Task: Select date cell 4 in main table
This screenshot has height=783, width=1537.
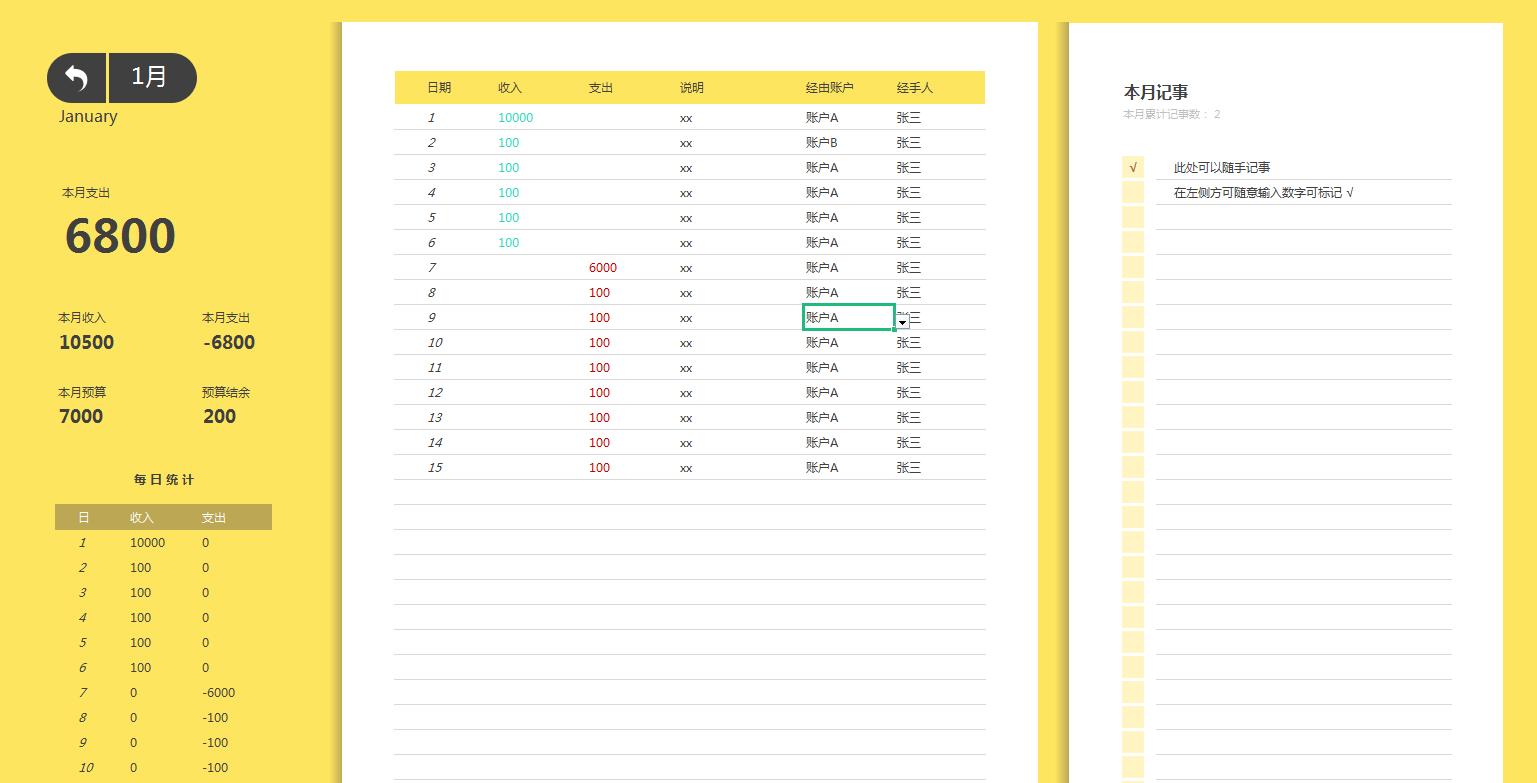Action: 432,192
